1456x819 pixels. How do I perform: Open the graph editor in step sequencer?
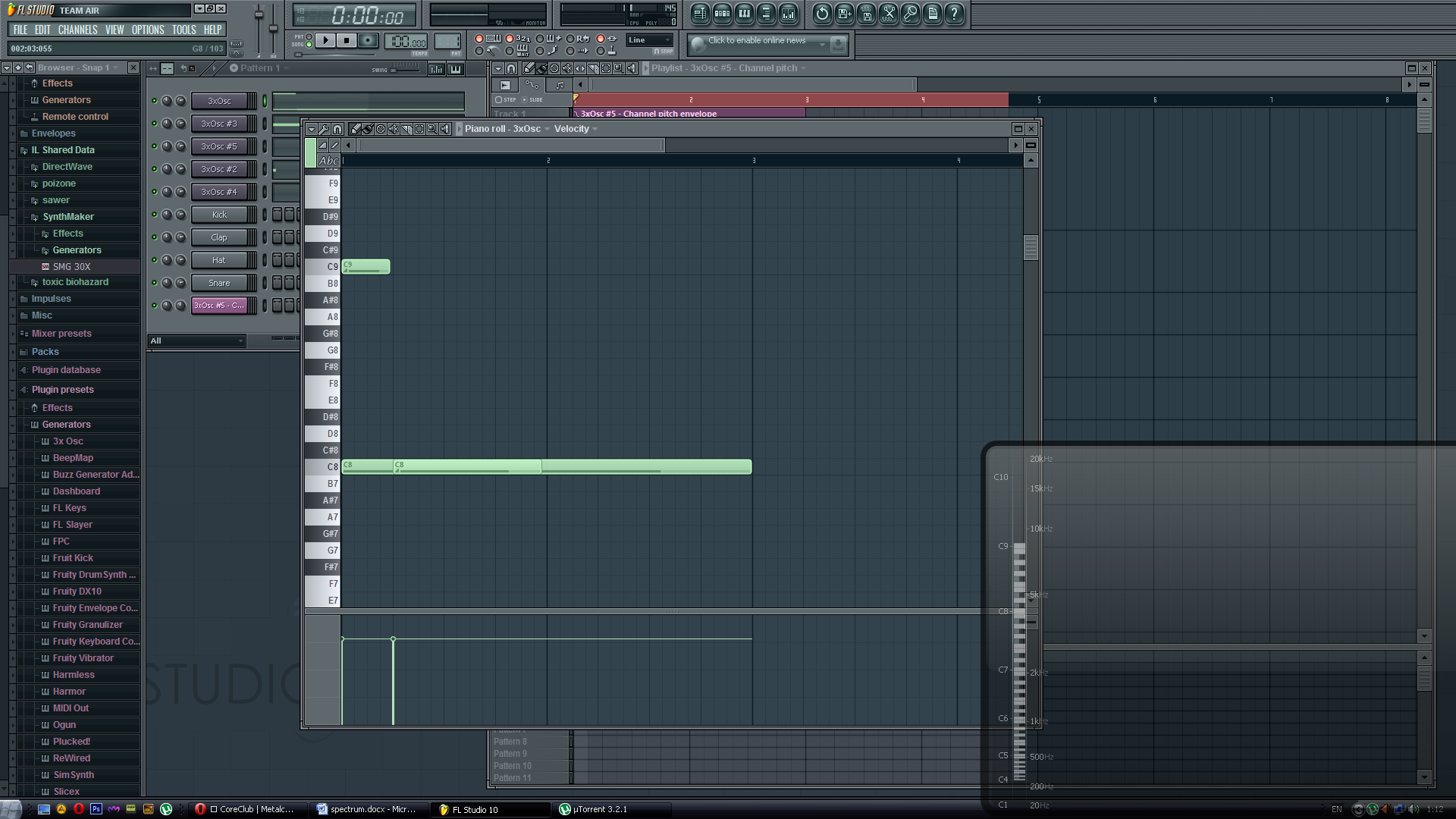[437, 69]
